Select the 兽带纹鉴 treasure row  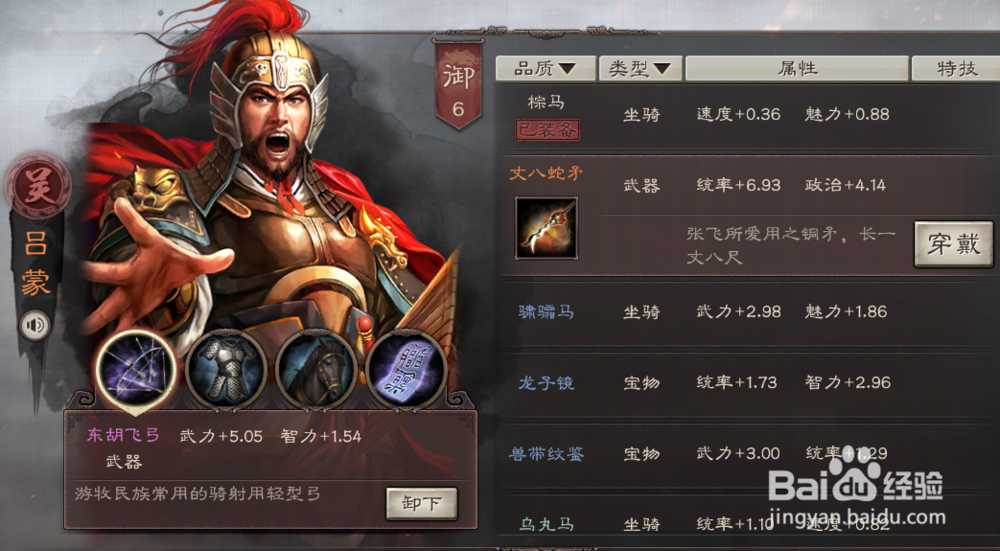point(750,454)
